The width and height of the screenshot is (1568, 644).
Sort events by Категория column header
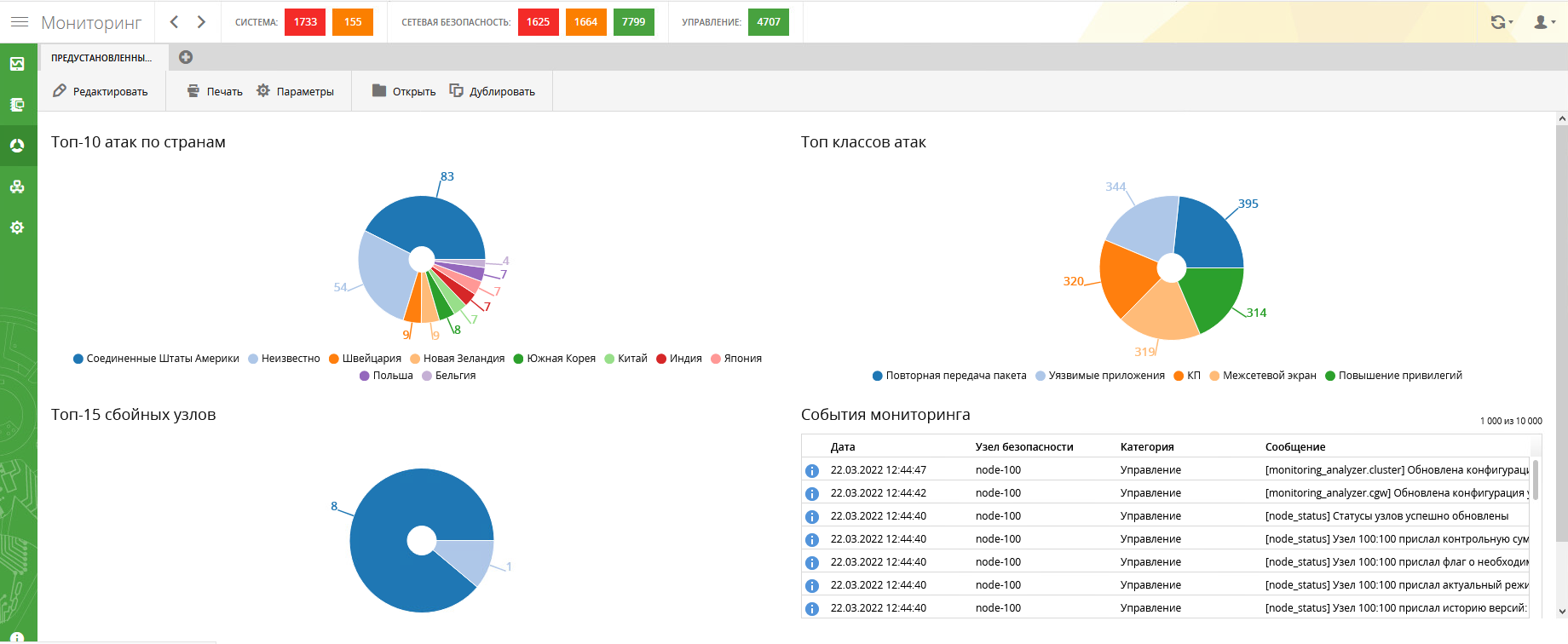point(1147,446)
